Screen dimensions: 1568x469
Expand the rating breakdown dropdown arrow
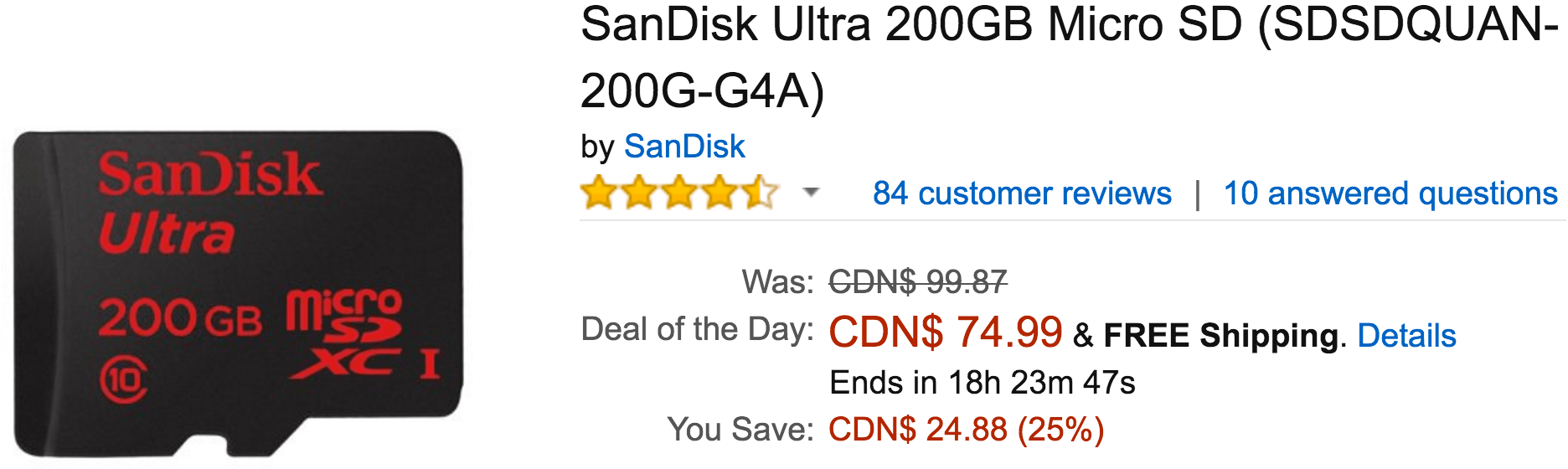(x=810, y=193)
